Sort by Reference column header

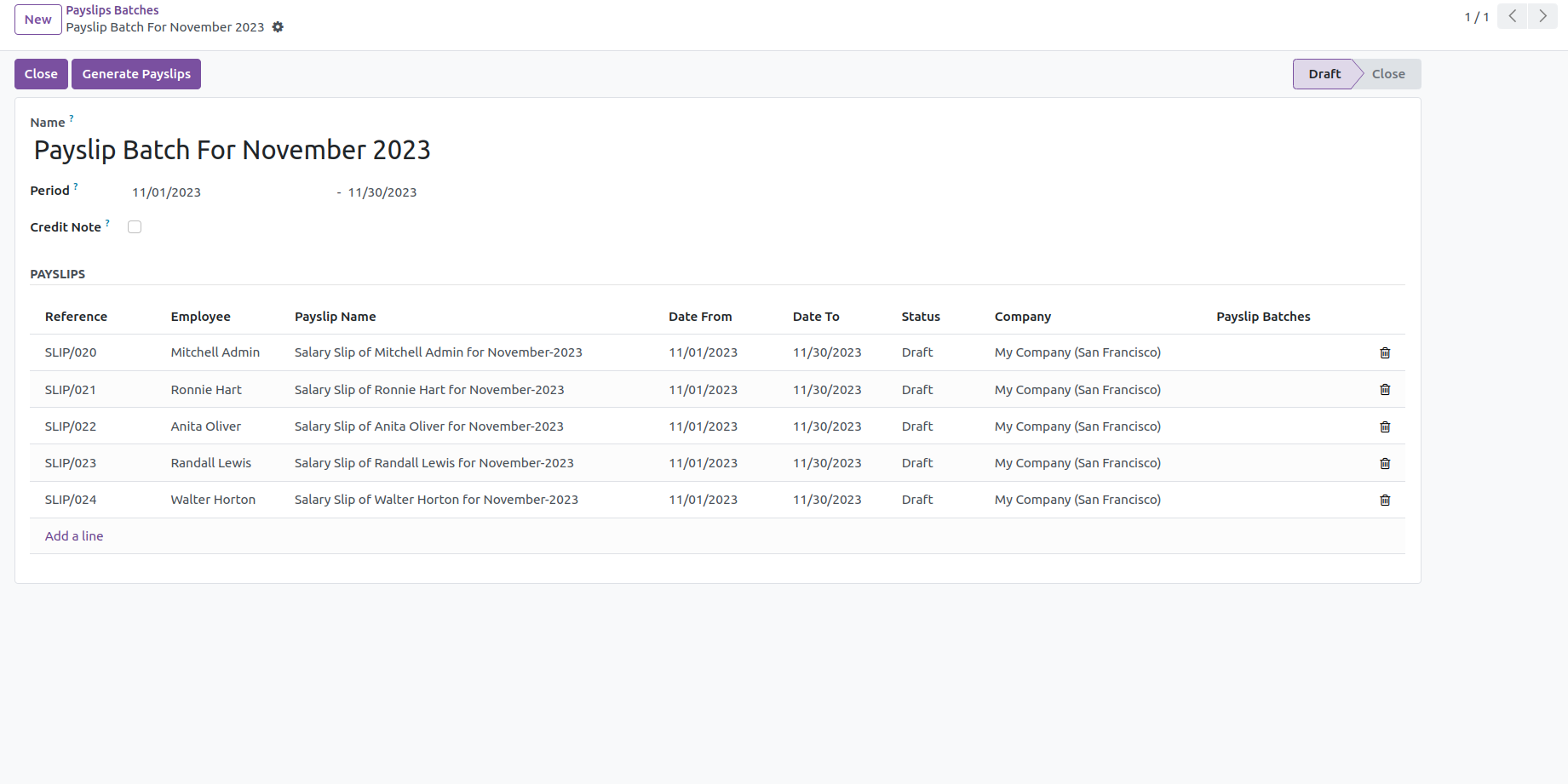[77, 317]
